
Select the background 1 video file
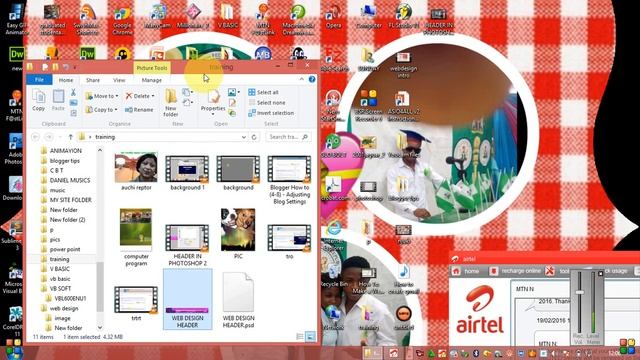click(x=187, y=173)
